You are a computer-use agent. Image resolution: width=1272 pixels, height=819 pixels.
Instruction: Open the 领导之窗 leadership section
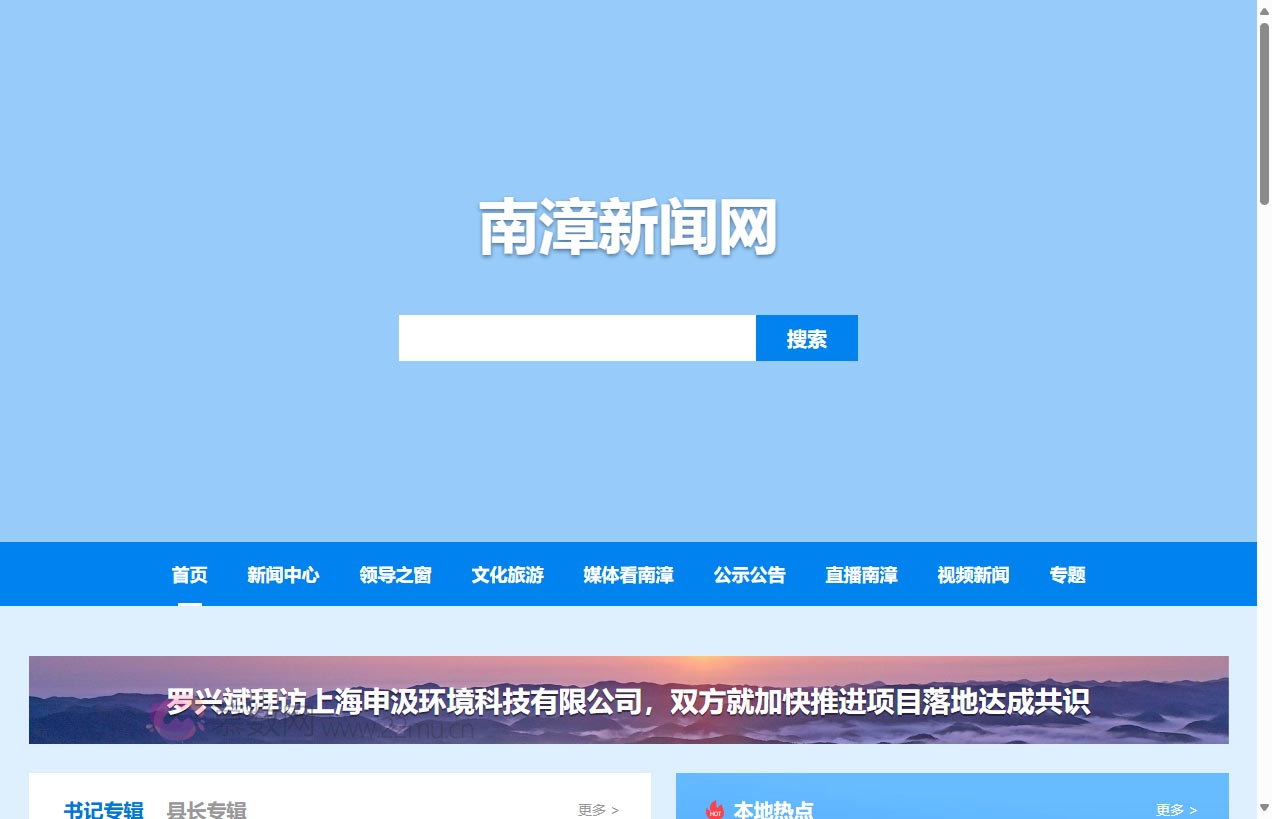point(395,575)
